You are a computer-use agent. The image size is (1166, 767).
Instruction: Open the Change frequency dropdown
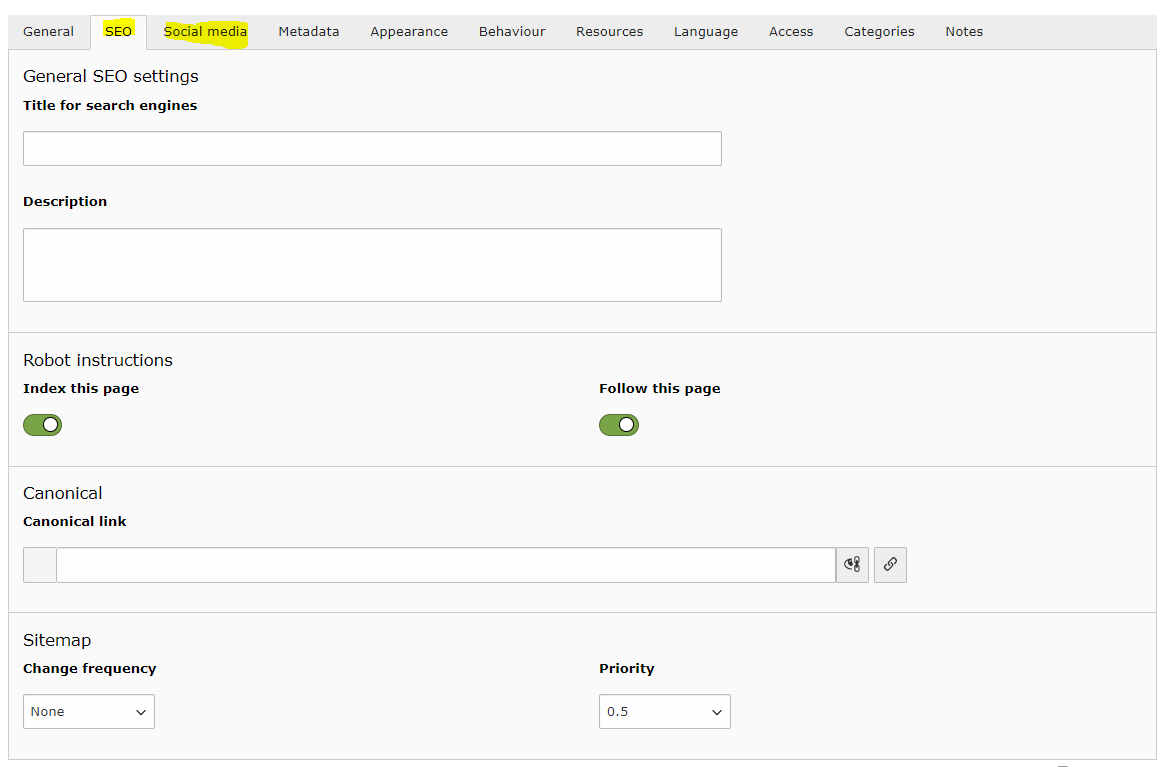[89, 712]
